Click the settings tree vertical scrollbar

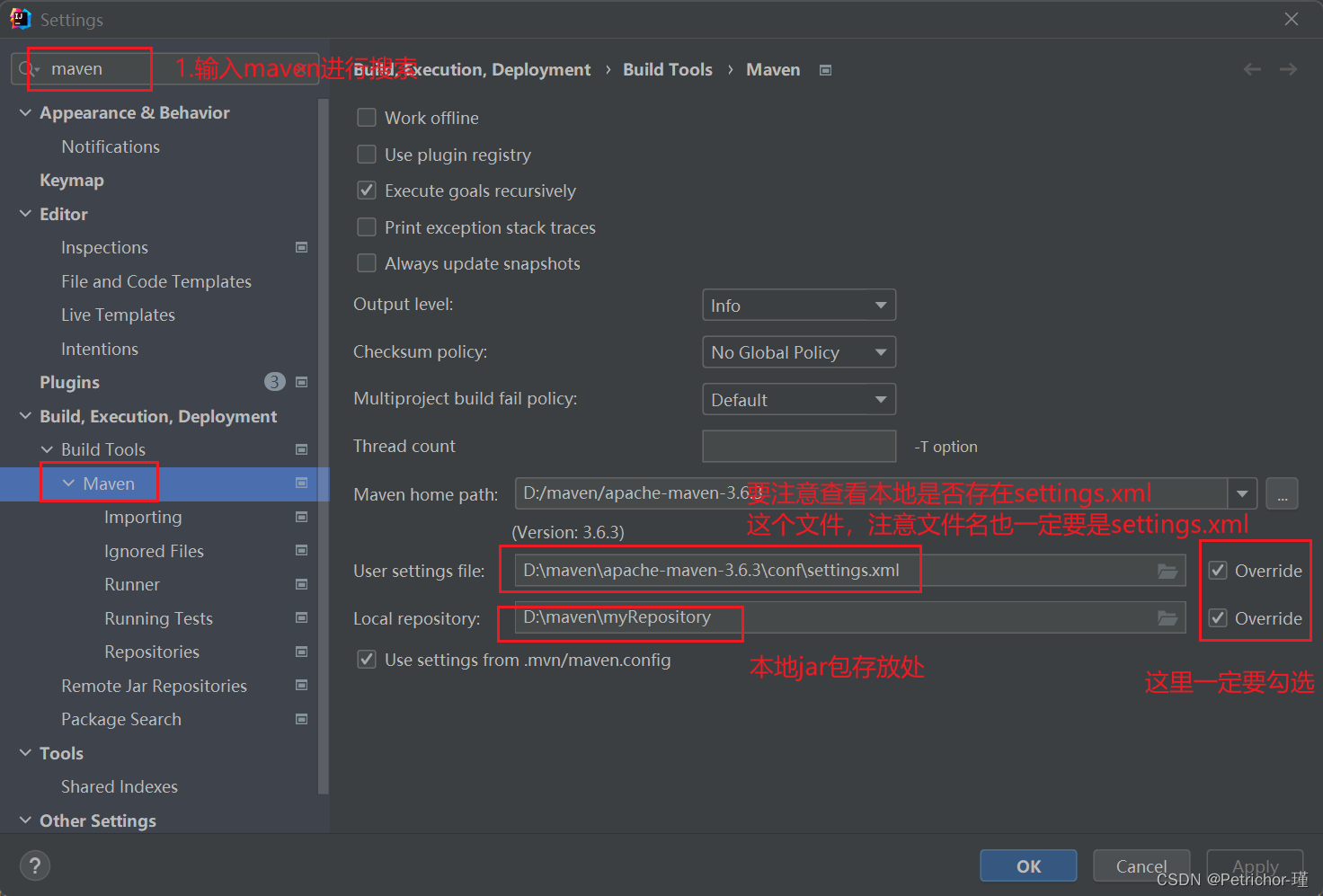point(324,447)
